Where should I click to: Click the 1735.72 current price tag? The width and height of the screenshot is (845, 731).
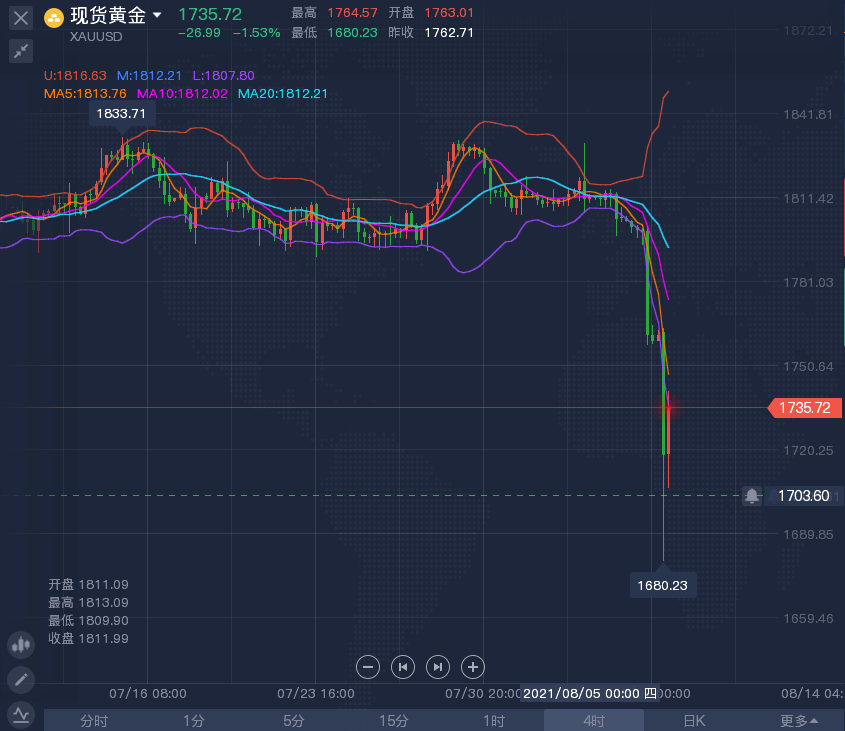pos(803,408)
